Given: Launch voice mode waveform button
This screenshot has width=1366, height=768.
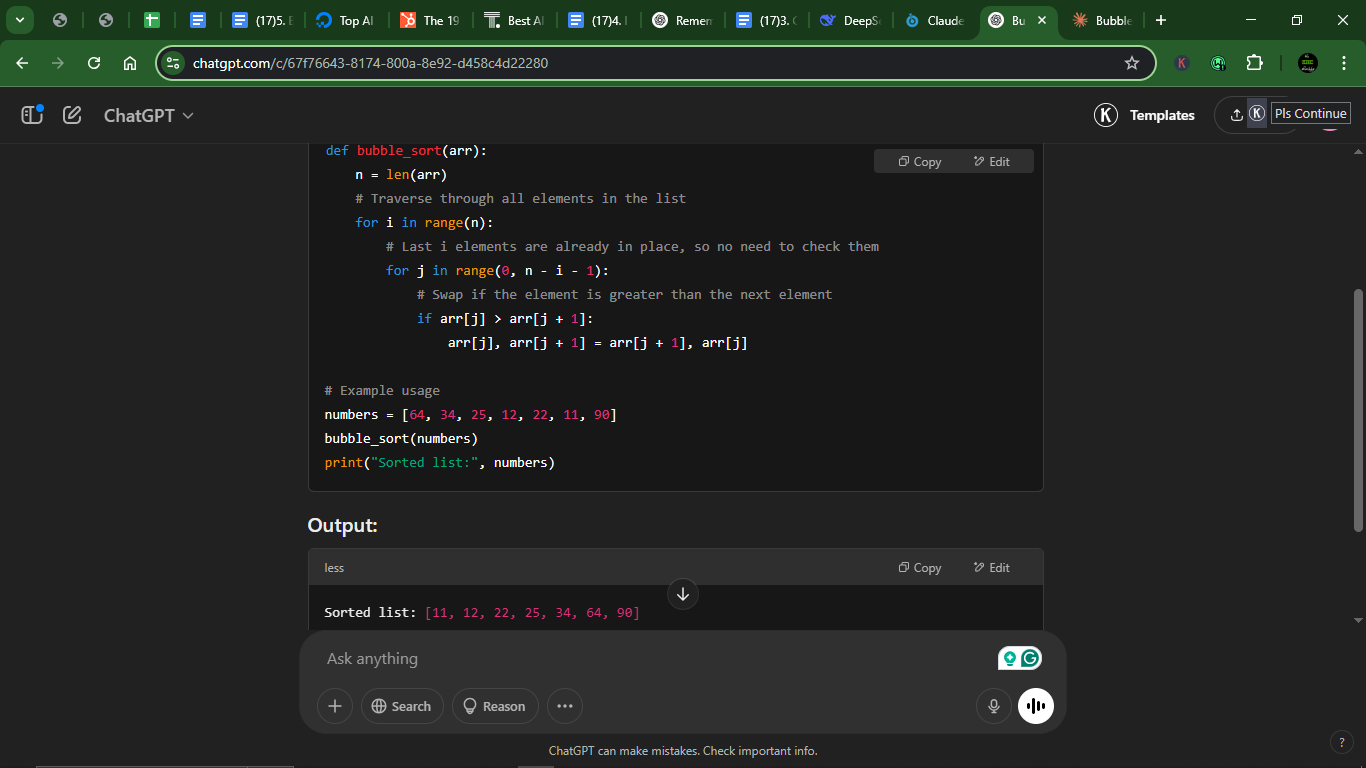Looking at the screenshot, I should [x=1036, y=706].
